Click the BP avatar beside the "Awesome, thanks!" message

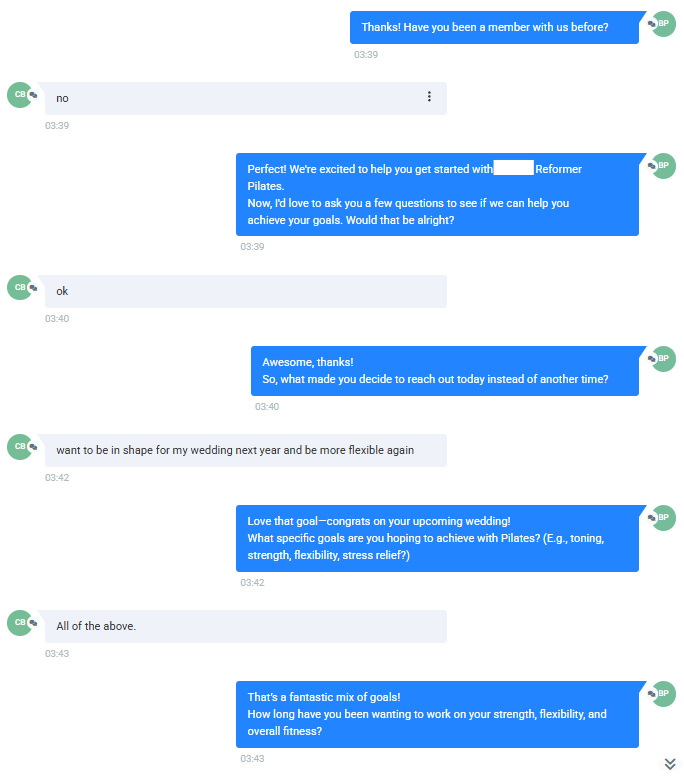[663, 358]
